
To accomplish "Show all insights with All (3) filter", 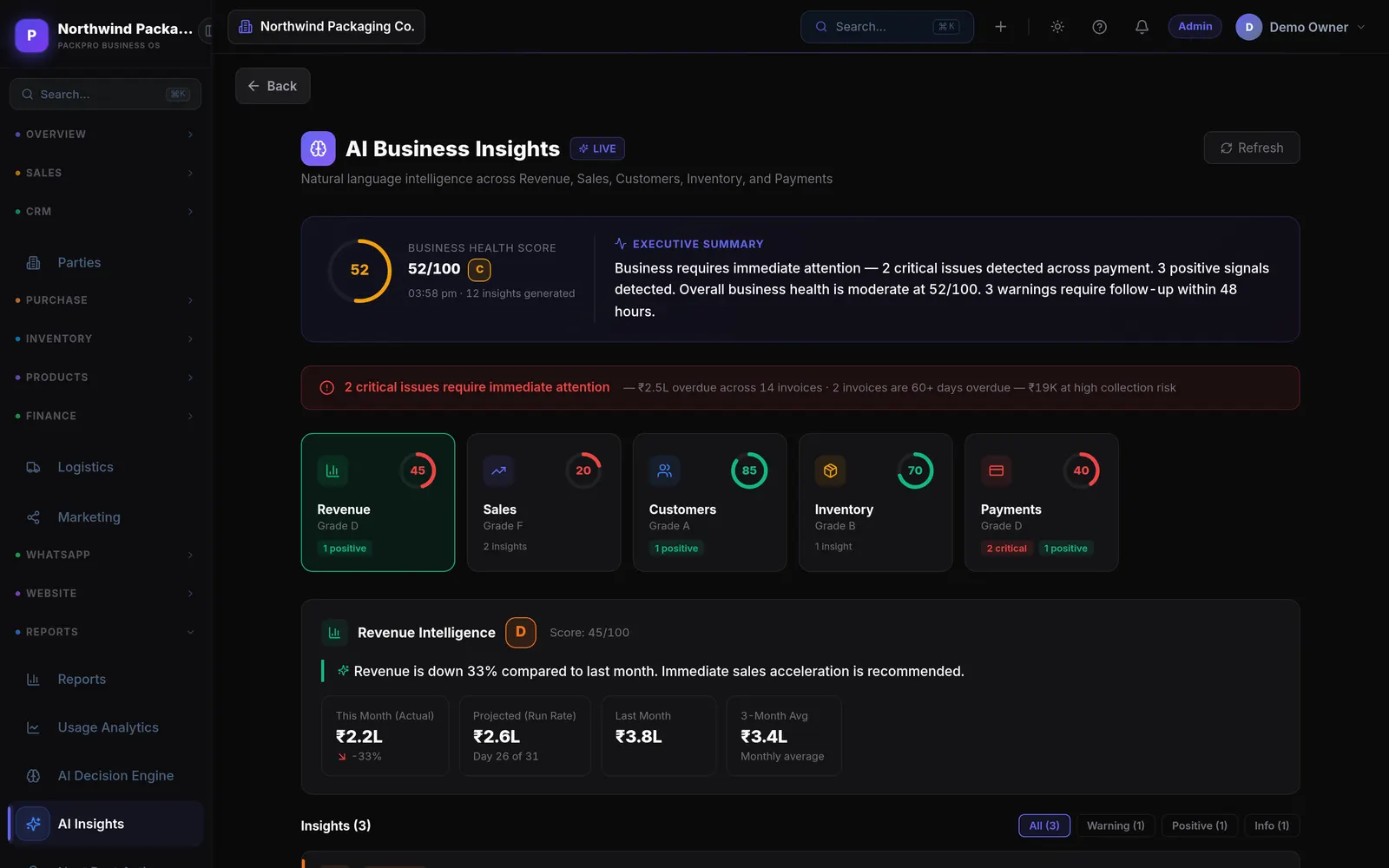I will (x=1044, y=825).
